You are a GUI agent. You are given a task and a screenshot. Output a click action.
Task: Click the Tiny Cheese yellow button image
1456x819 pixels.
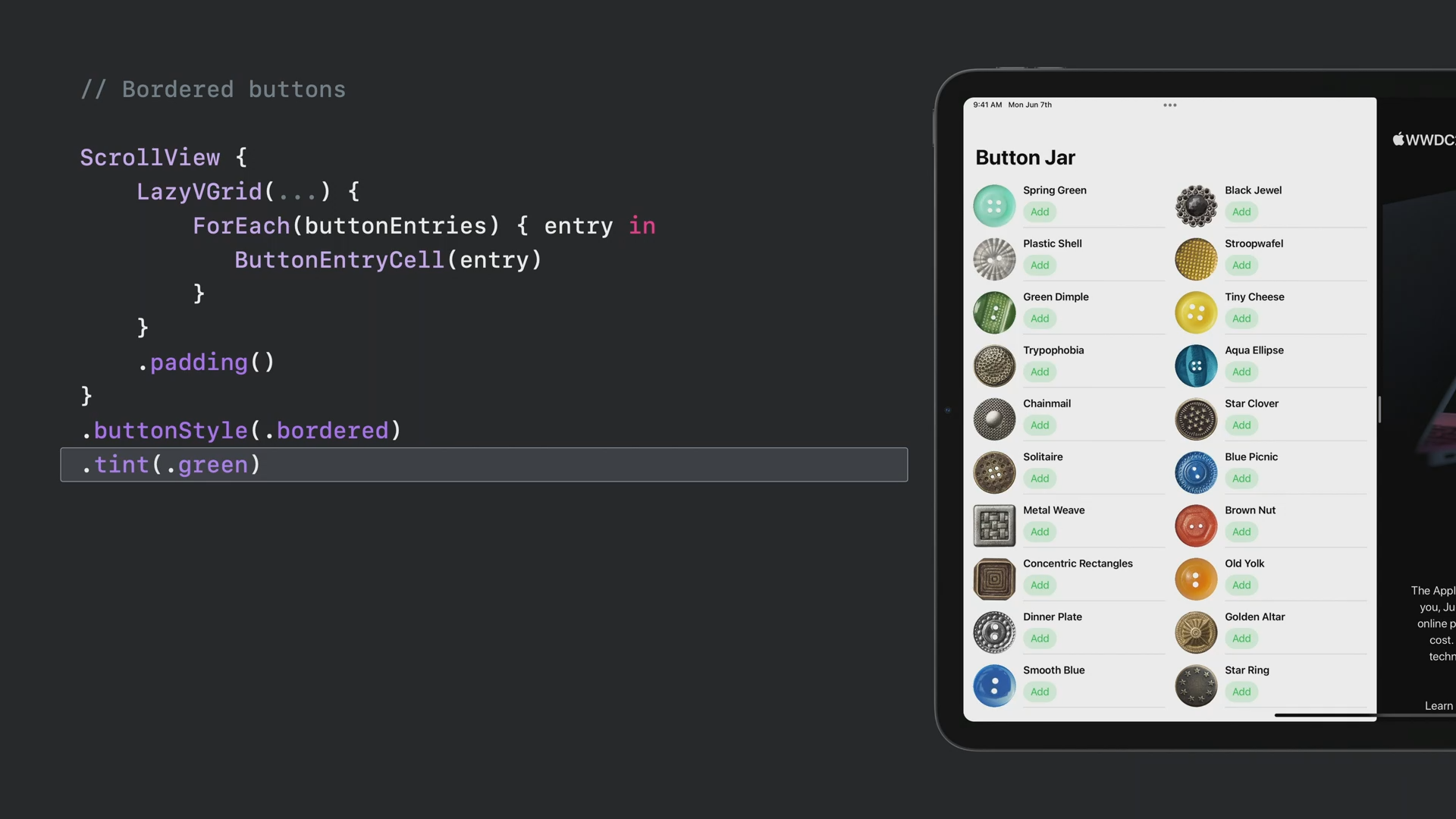(1196, 312)
